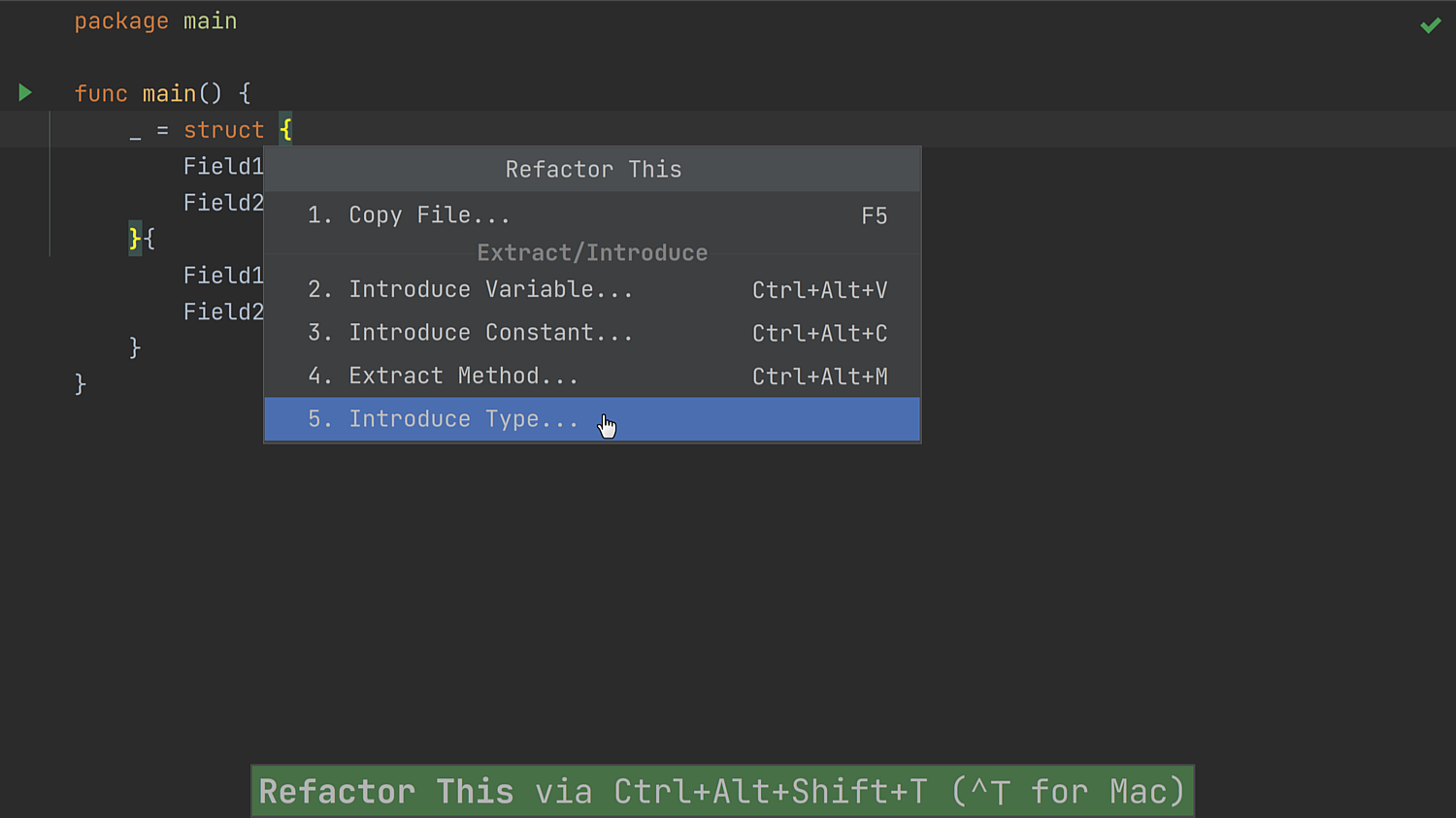Click the Ctrl+Alt+C shortcut label
This screenshot has width=1456, height=818.
click(819, 334)
